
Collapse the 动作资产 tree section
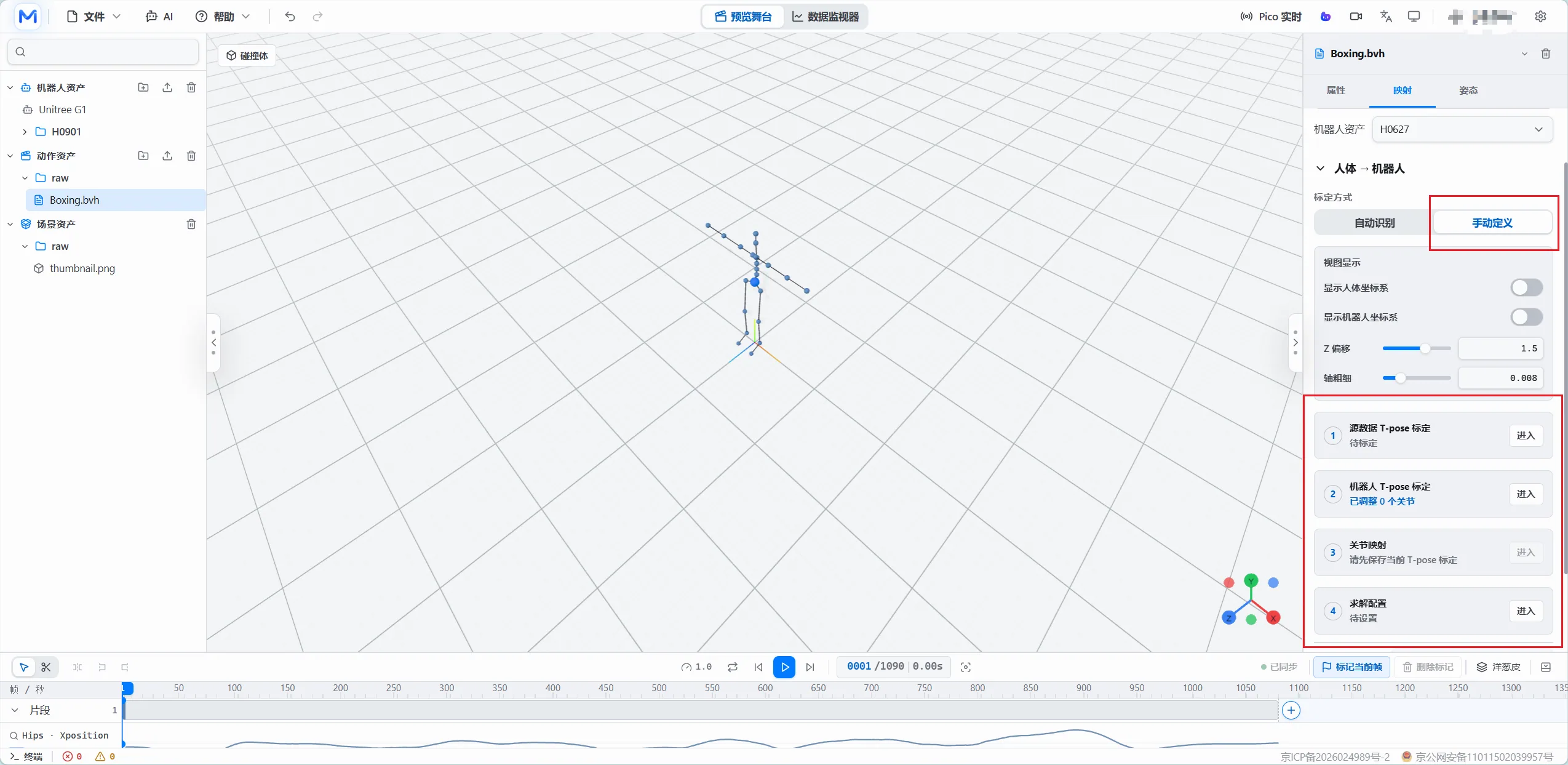[x=10, y=156]
